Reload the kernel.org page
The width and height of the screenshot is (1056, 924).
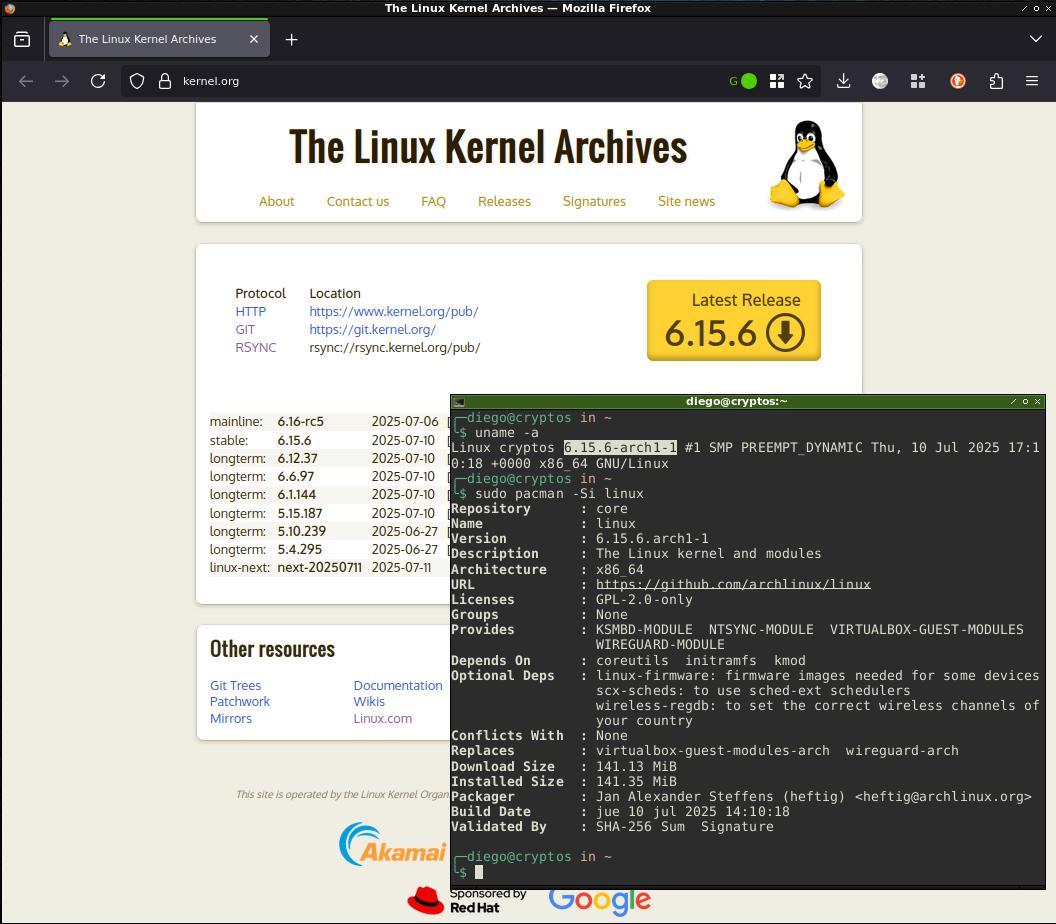pyautogui.click(x=98, y=81)
